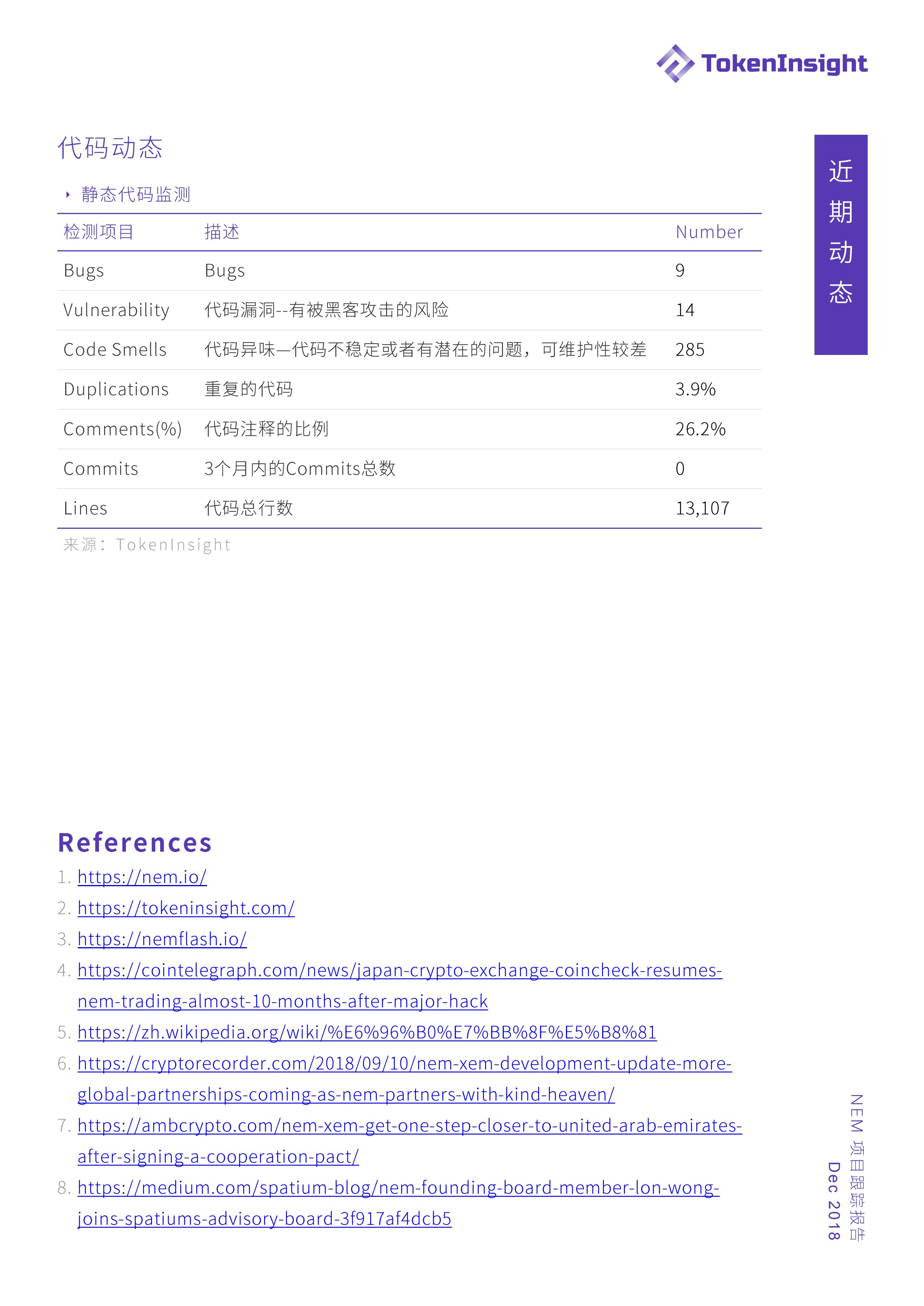Select the Comments value 26.2%
This screenshot has height=1306, width=924.
tap(700, 430)
